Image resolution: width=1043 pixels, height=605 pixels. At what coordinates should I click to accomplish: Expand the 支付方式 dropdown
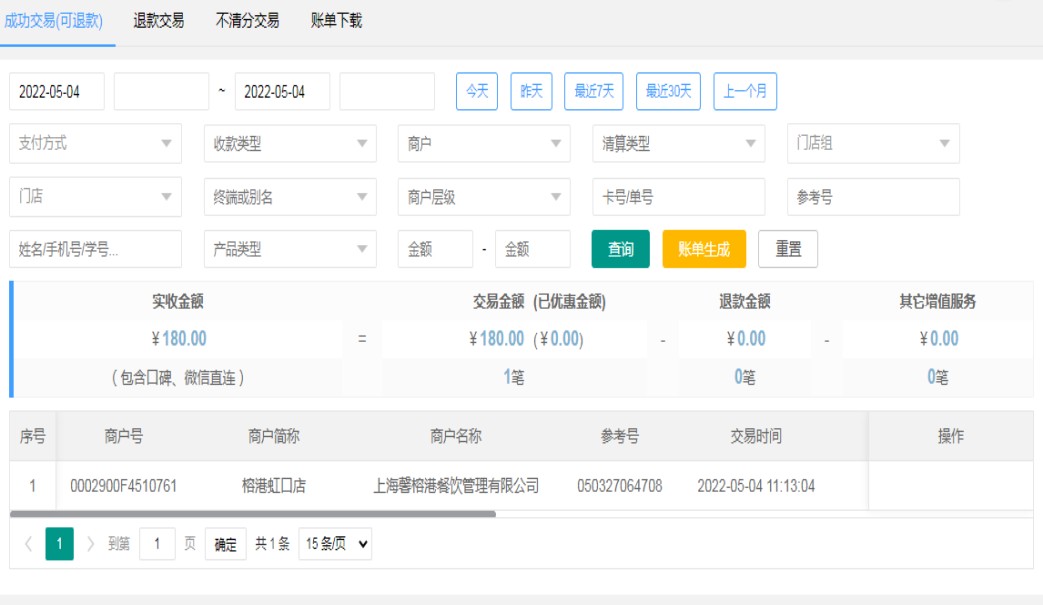click(95, 144)
